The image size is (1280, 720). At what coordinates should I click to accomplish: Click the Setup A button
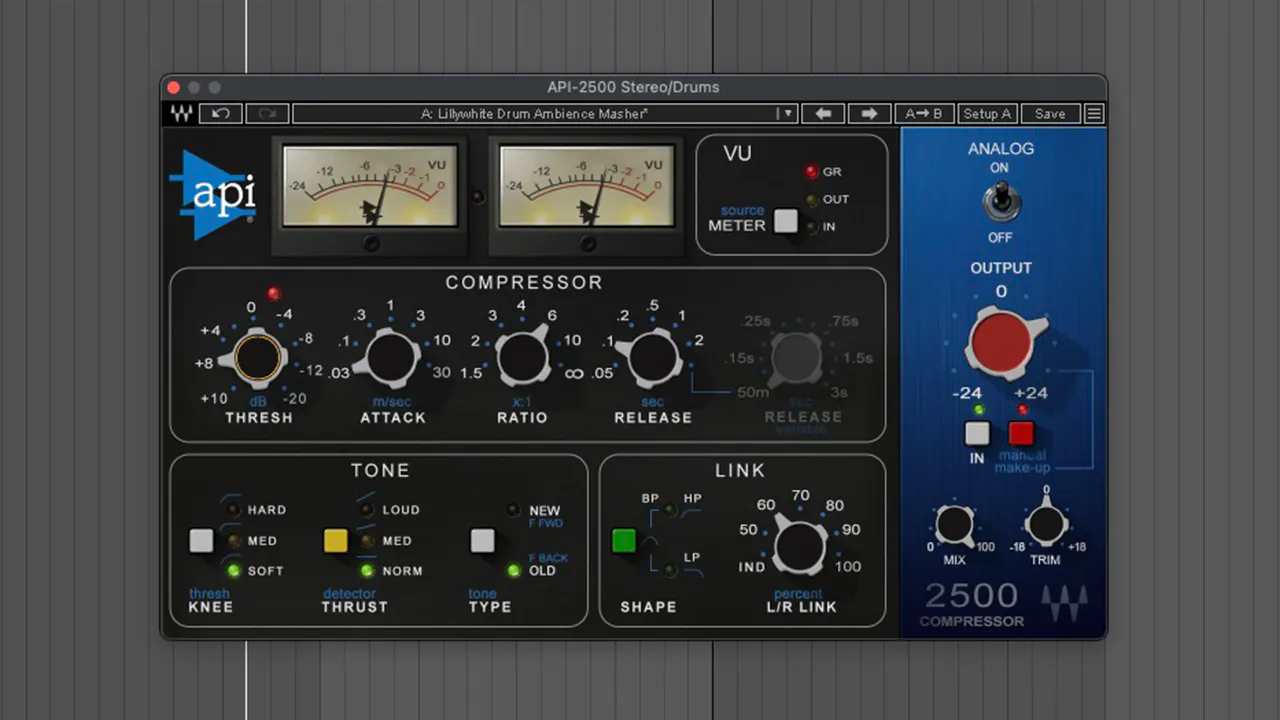(x=986, y=114)
